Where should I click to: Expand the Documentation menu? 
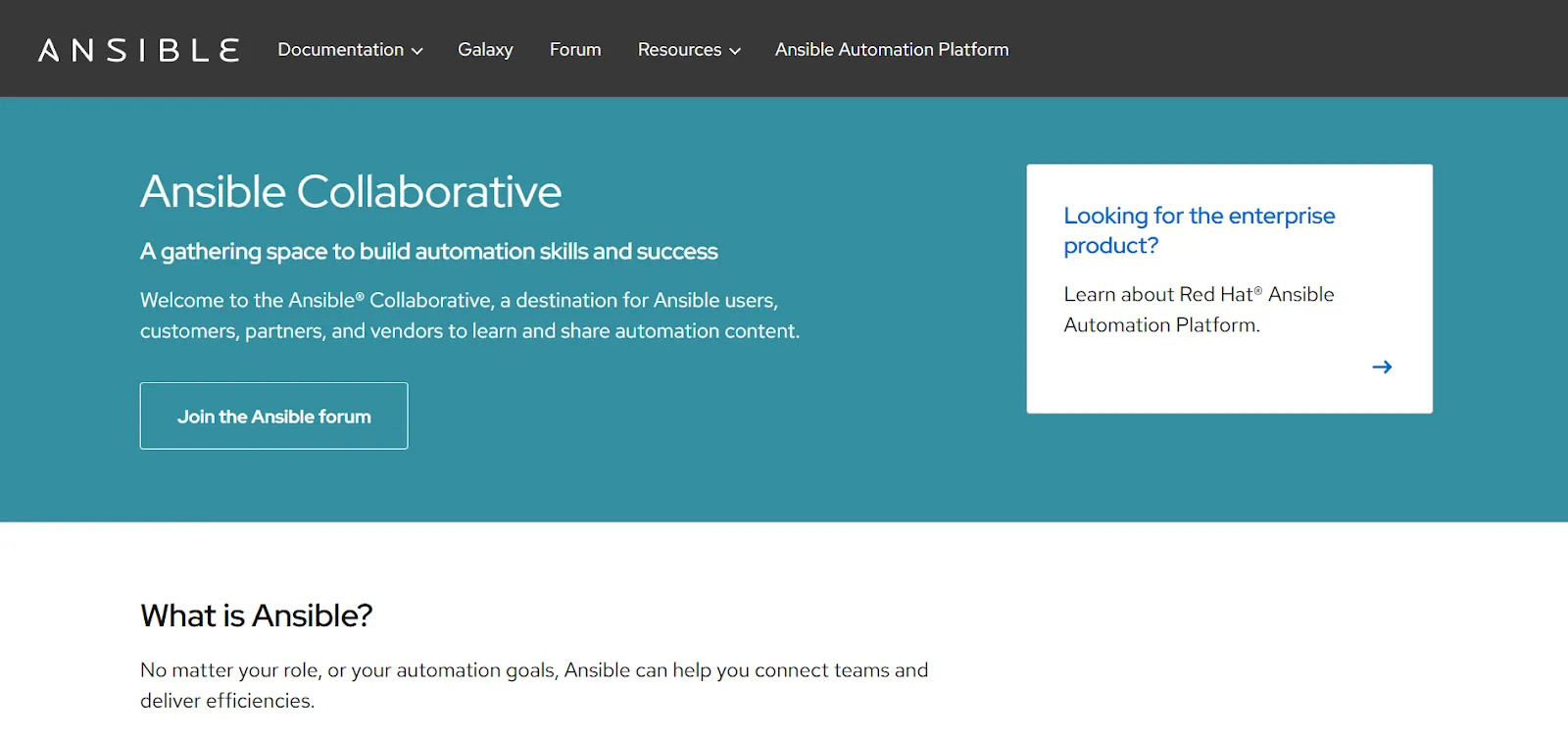coord(350,50)
